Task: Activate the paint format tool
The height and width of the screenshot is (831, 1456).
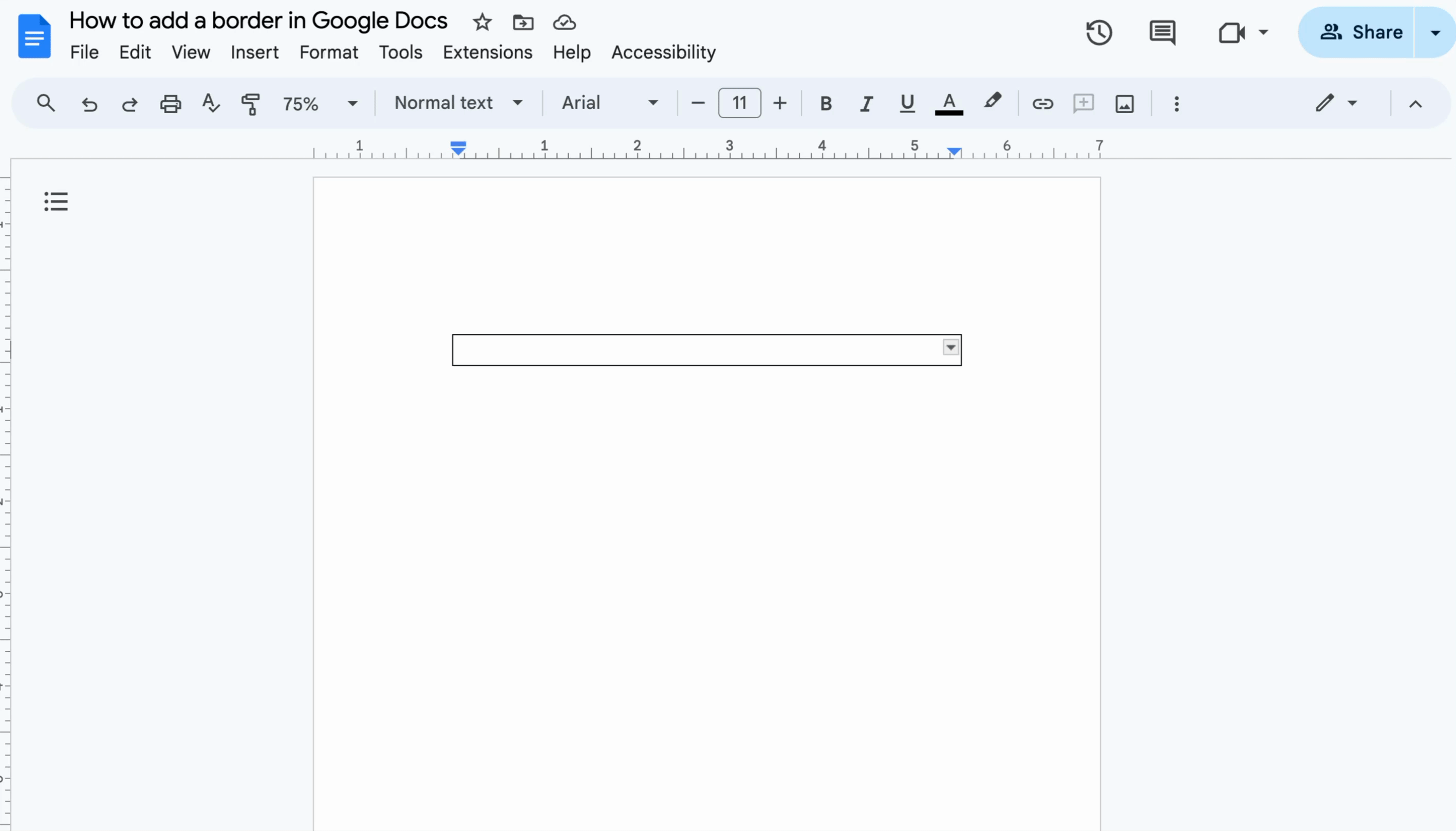Action: click(251, 104)
